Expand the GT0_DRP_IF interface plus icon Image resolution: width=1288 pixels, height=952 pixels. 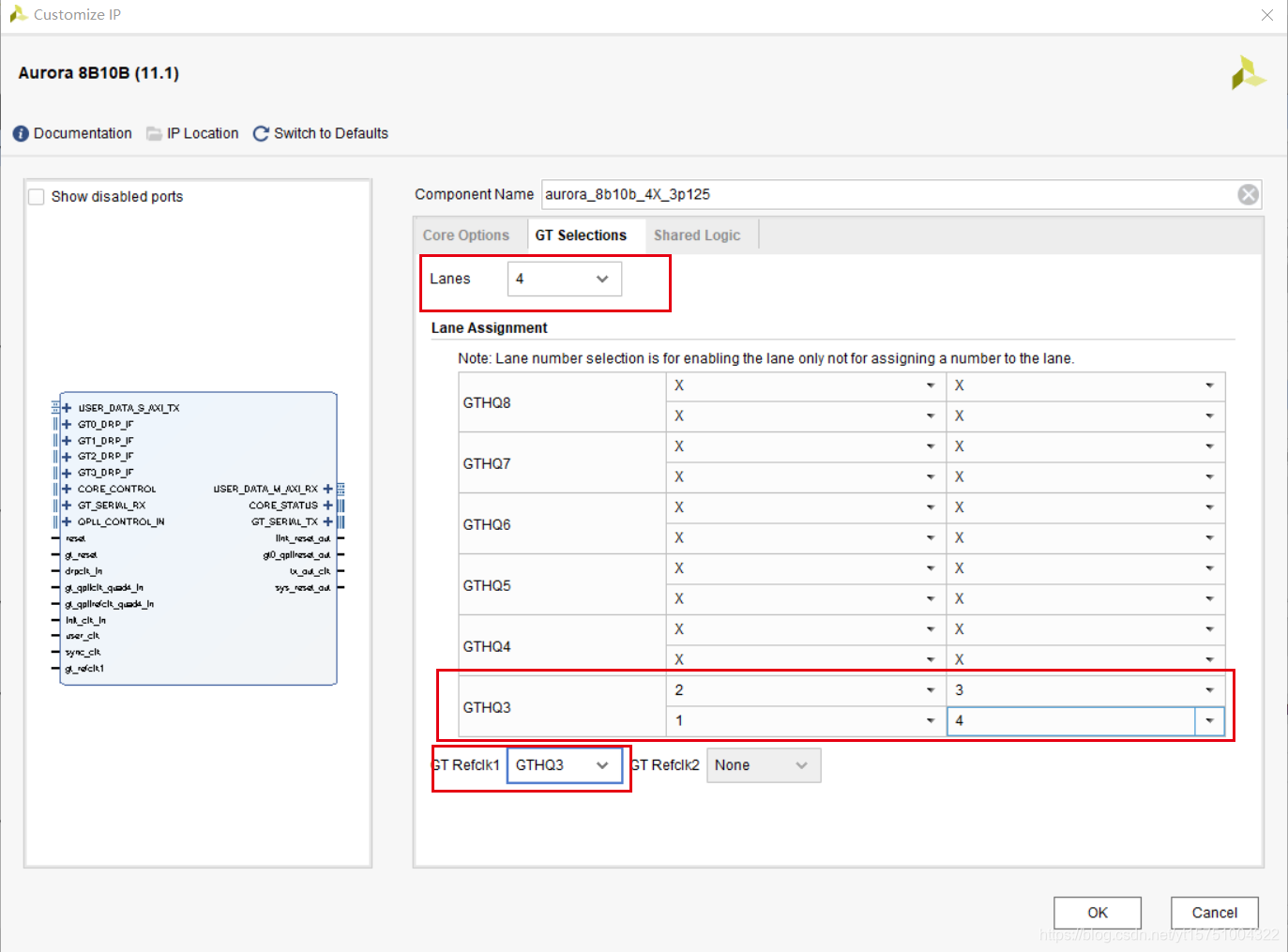[x=67, y=424]
